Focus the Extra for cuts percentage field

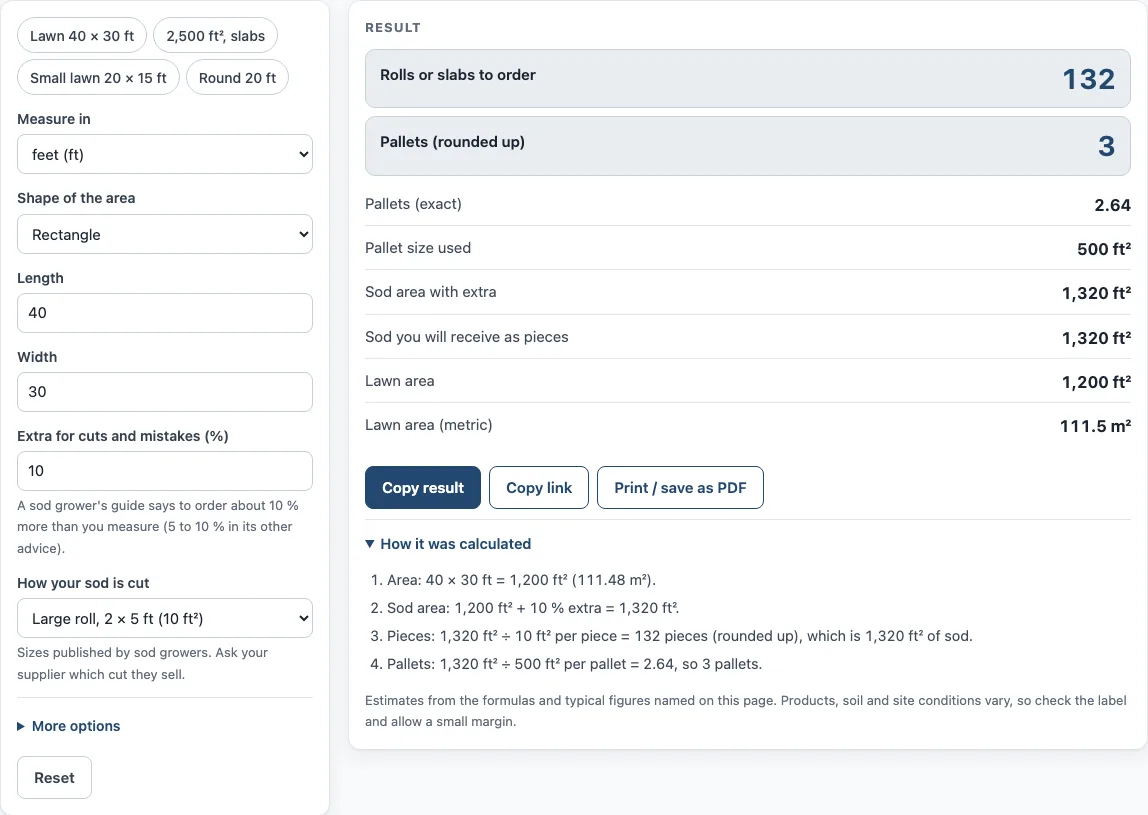click(165, 471)
